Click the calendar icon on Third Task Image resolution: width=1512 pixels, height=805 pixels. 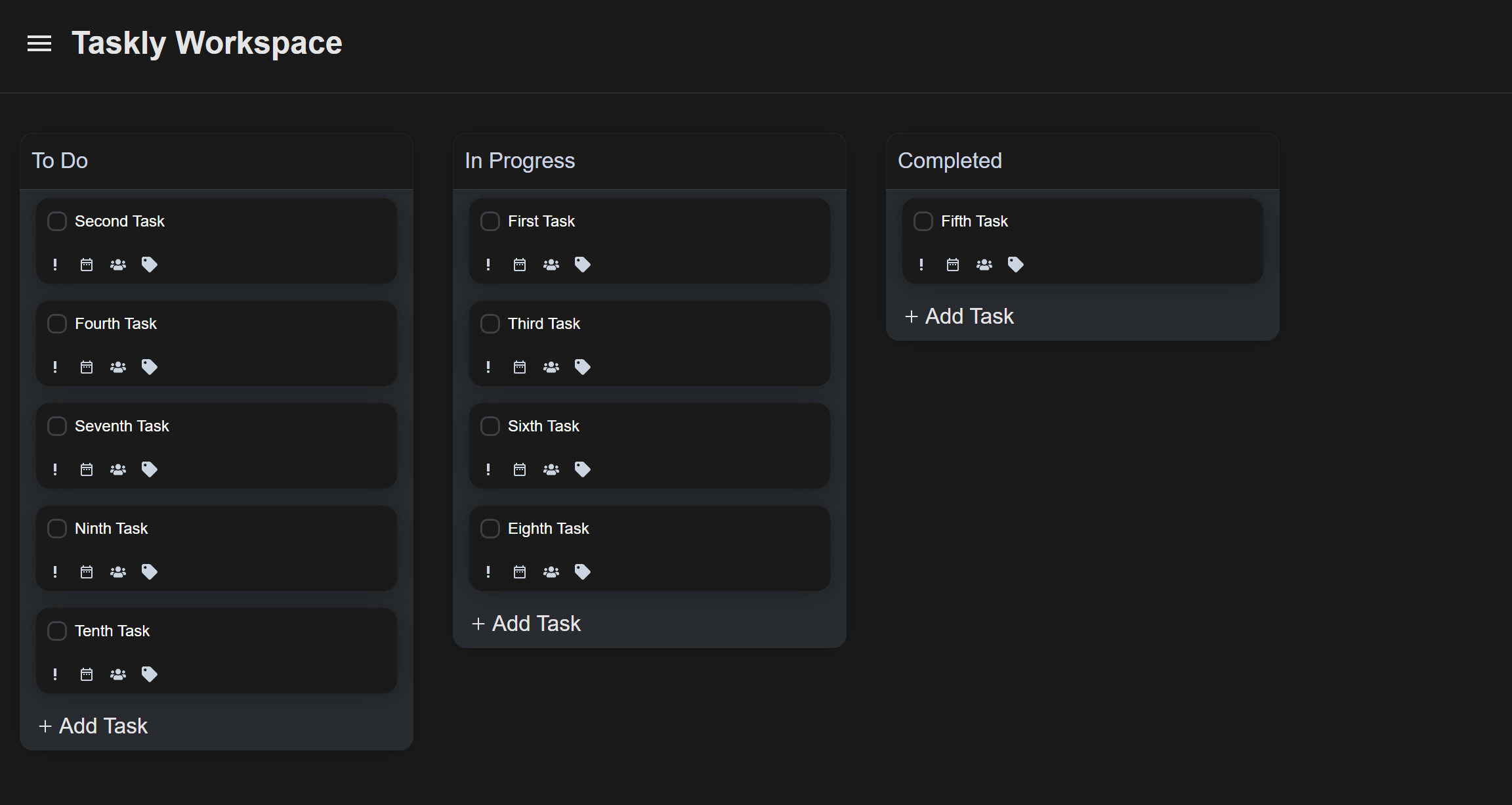point(519,366)
